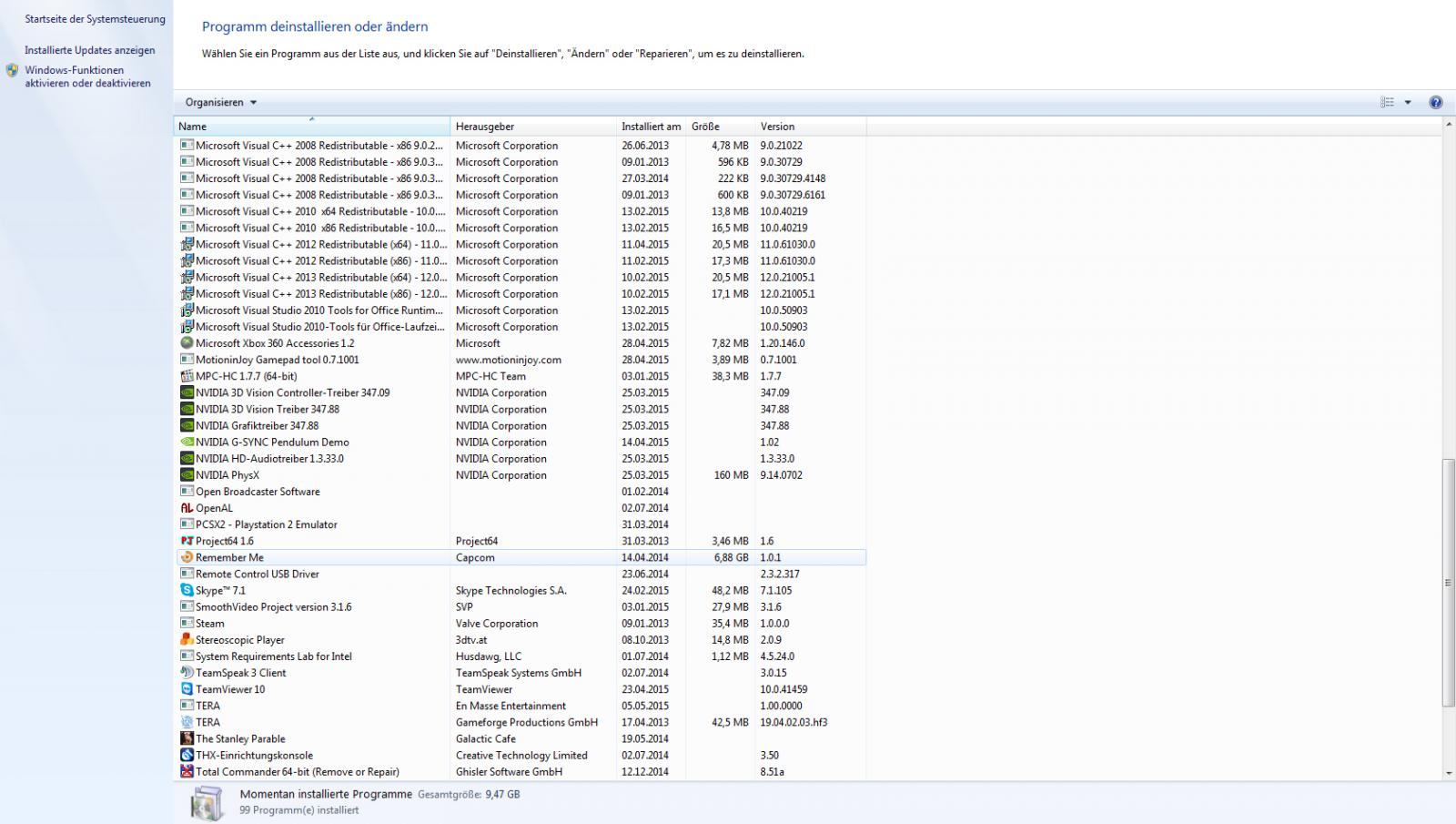This screenshot has width=1456, height=824.
Task: Sort by the Name column header
Action: pos(311,127)
